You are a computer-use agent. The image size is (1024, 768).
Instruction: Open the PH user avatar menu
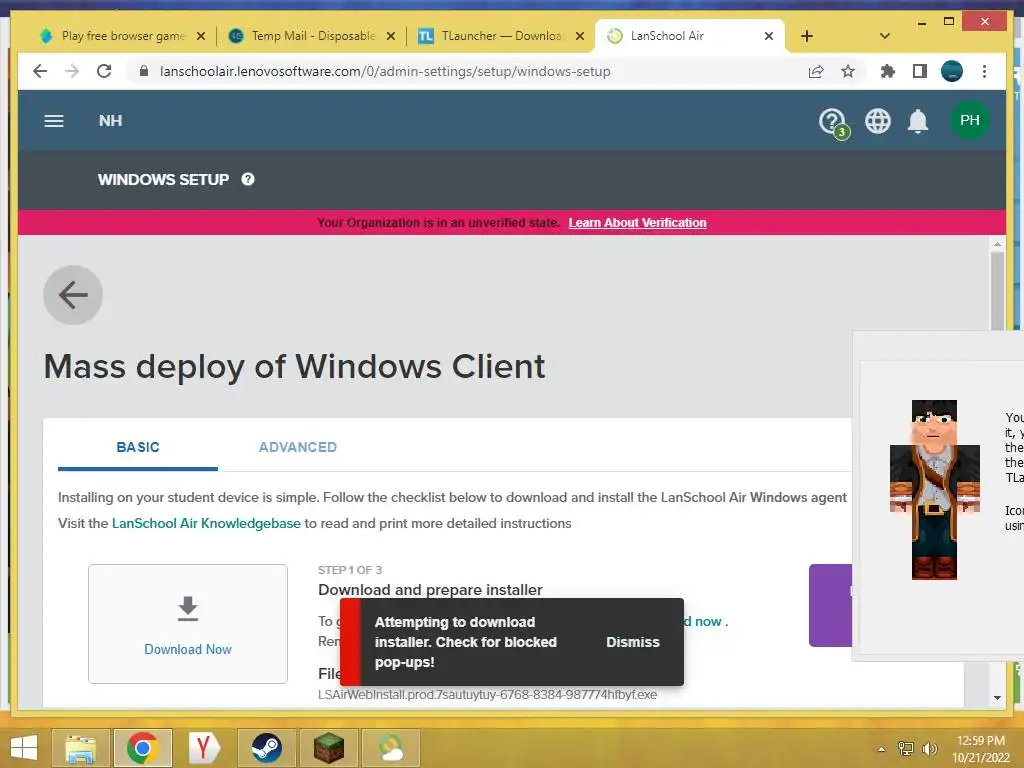969,120
